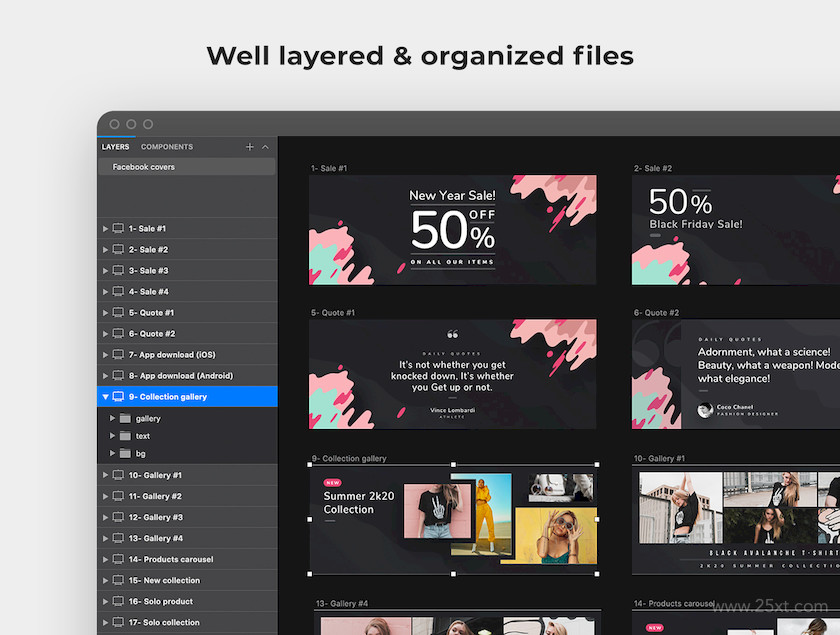This screenshot has height=635, width=840.
Task: Collapse the pages list chevron
Action: click(265, 147)
